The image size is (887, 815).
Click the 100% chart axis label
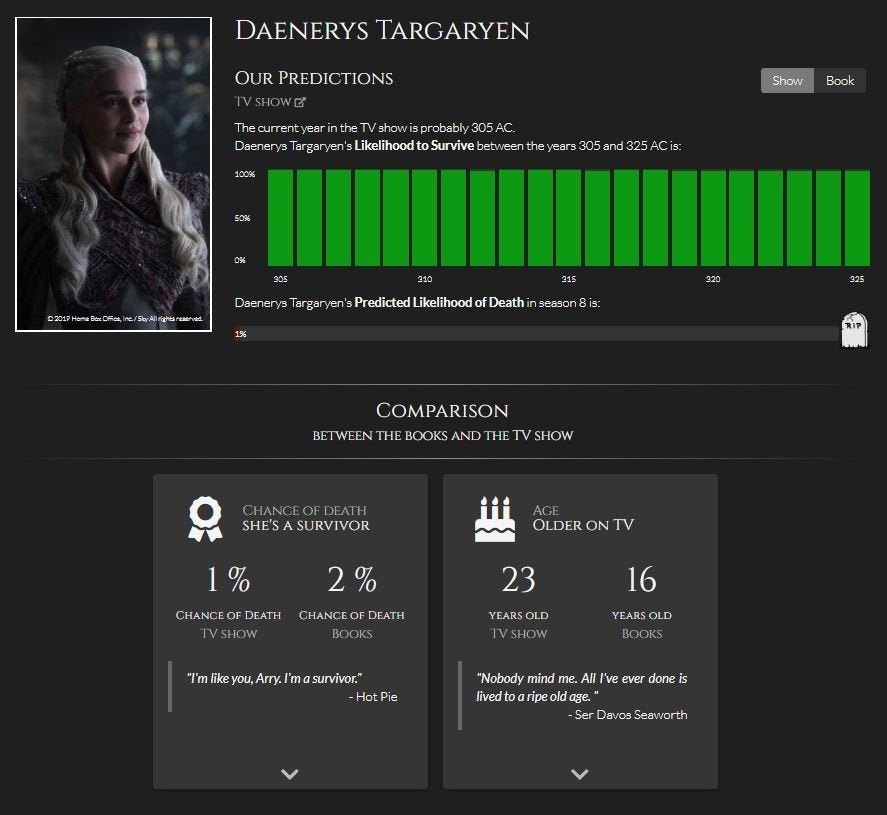(x=245, y=174)
